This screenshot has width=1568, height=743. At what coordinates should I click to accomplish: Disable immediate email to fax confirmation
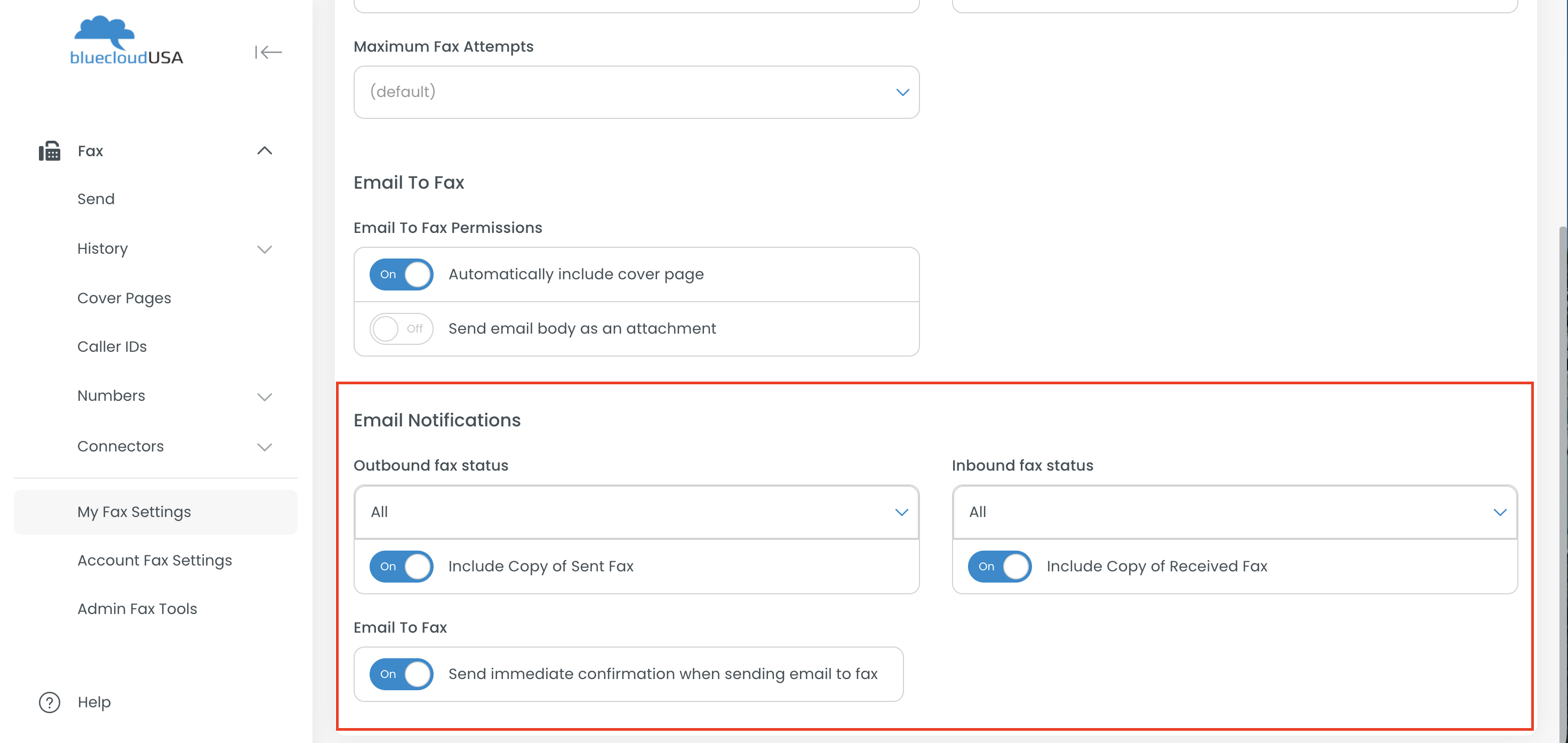[401, 674]
